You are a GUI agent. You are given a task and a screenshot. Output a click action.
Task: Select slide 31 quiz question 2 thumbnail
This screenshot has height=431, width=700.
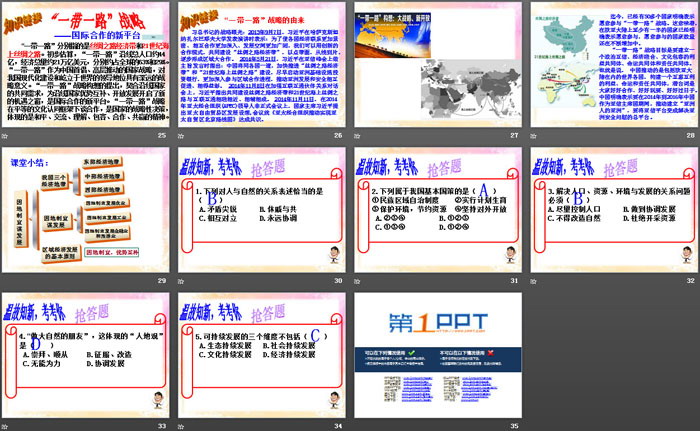coord(438,210)
